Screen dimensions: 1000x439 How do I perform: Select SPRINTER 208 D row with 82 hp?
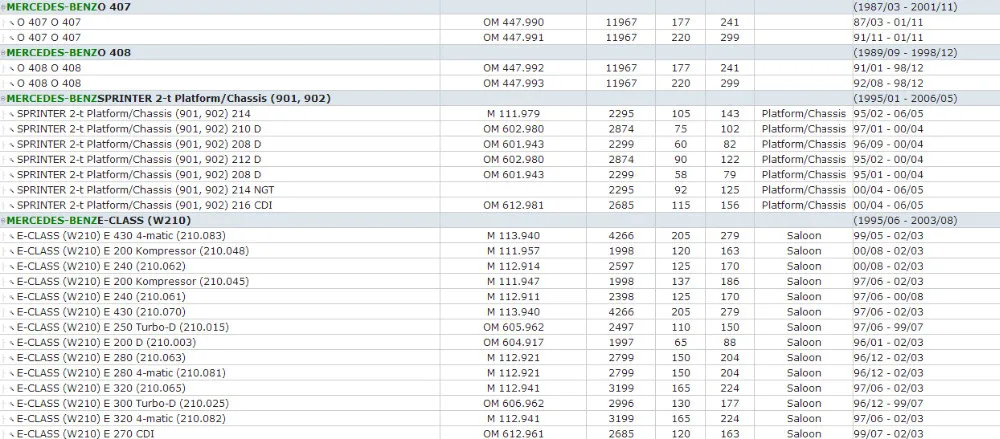(500, 144)
